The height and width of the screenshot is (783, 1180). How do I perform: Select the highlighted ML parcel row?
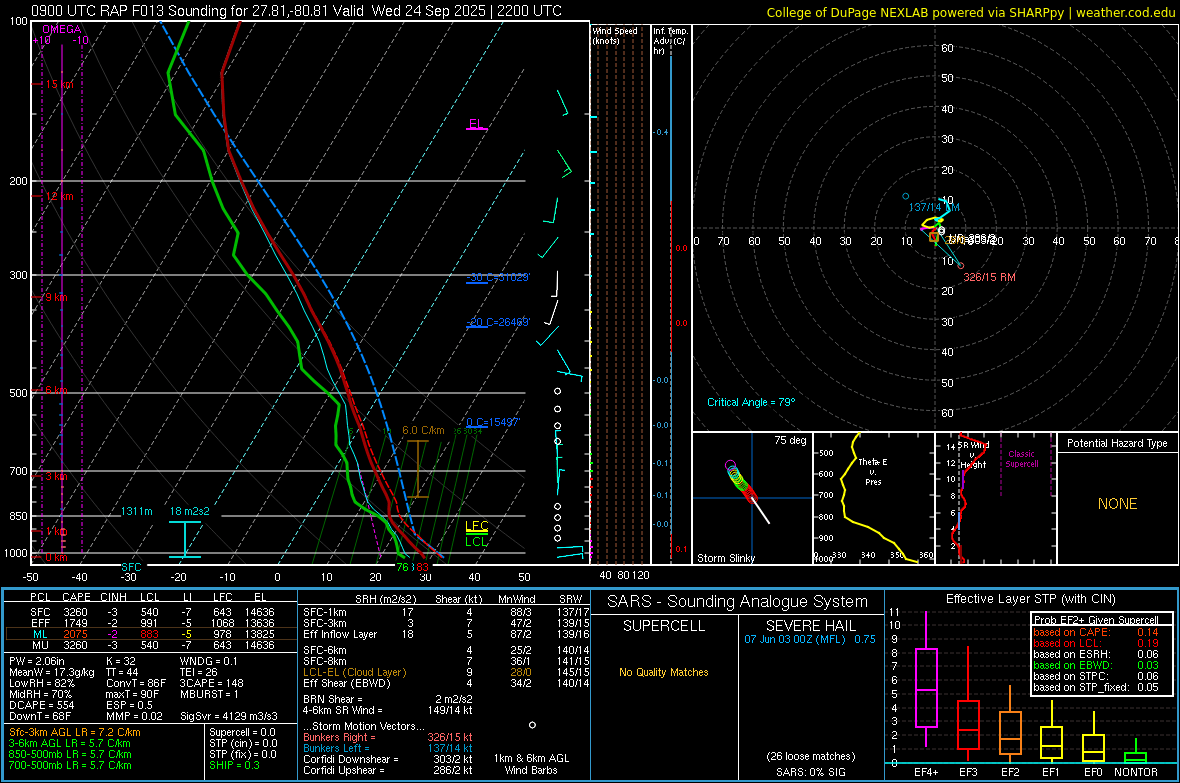point(151,634)
